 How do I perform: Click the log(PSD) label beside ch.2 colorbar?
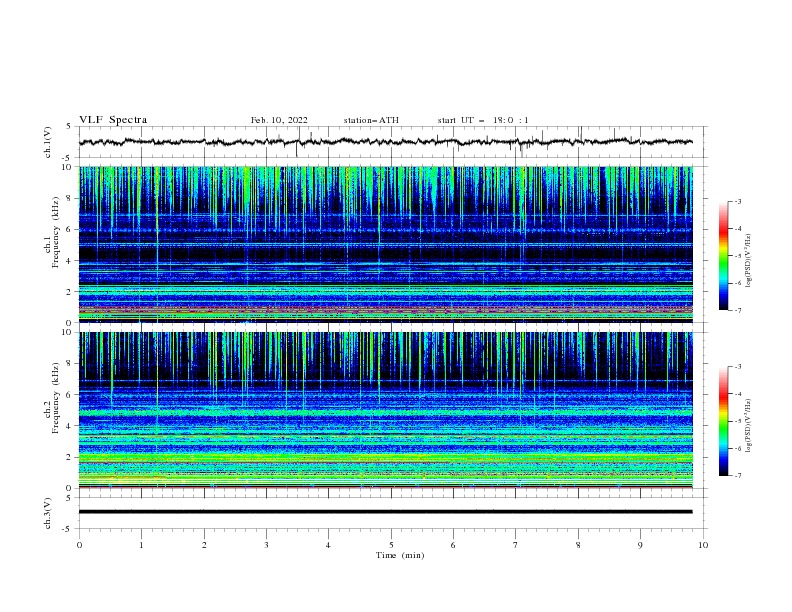click(749, 426)
